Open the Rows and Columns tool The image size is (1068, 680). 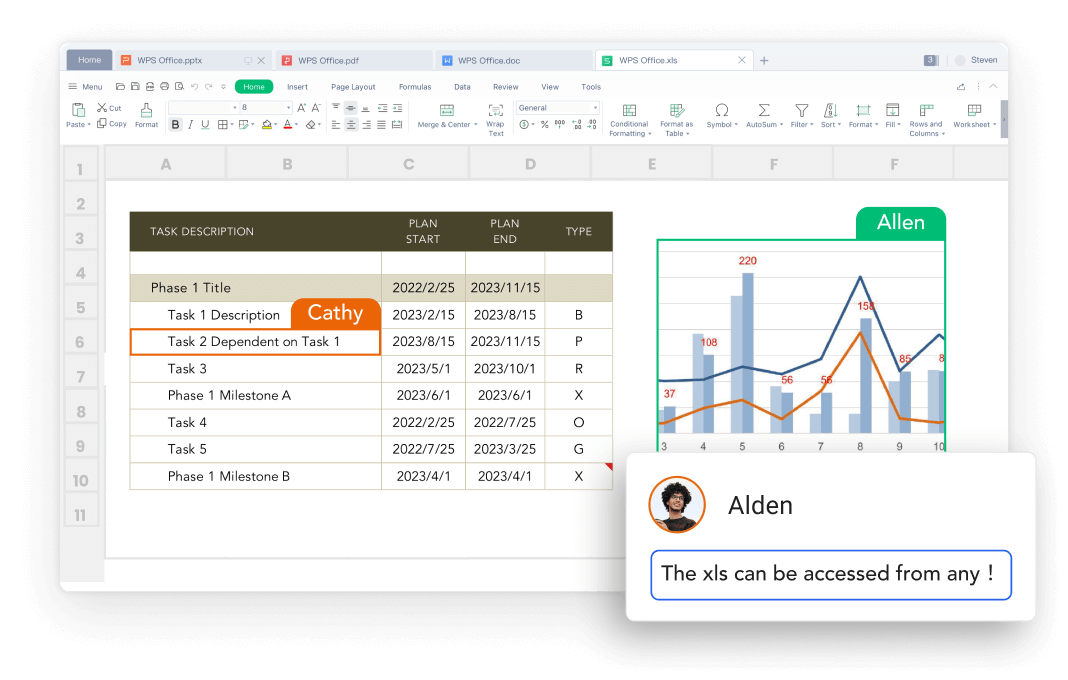point(926,110)
